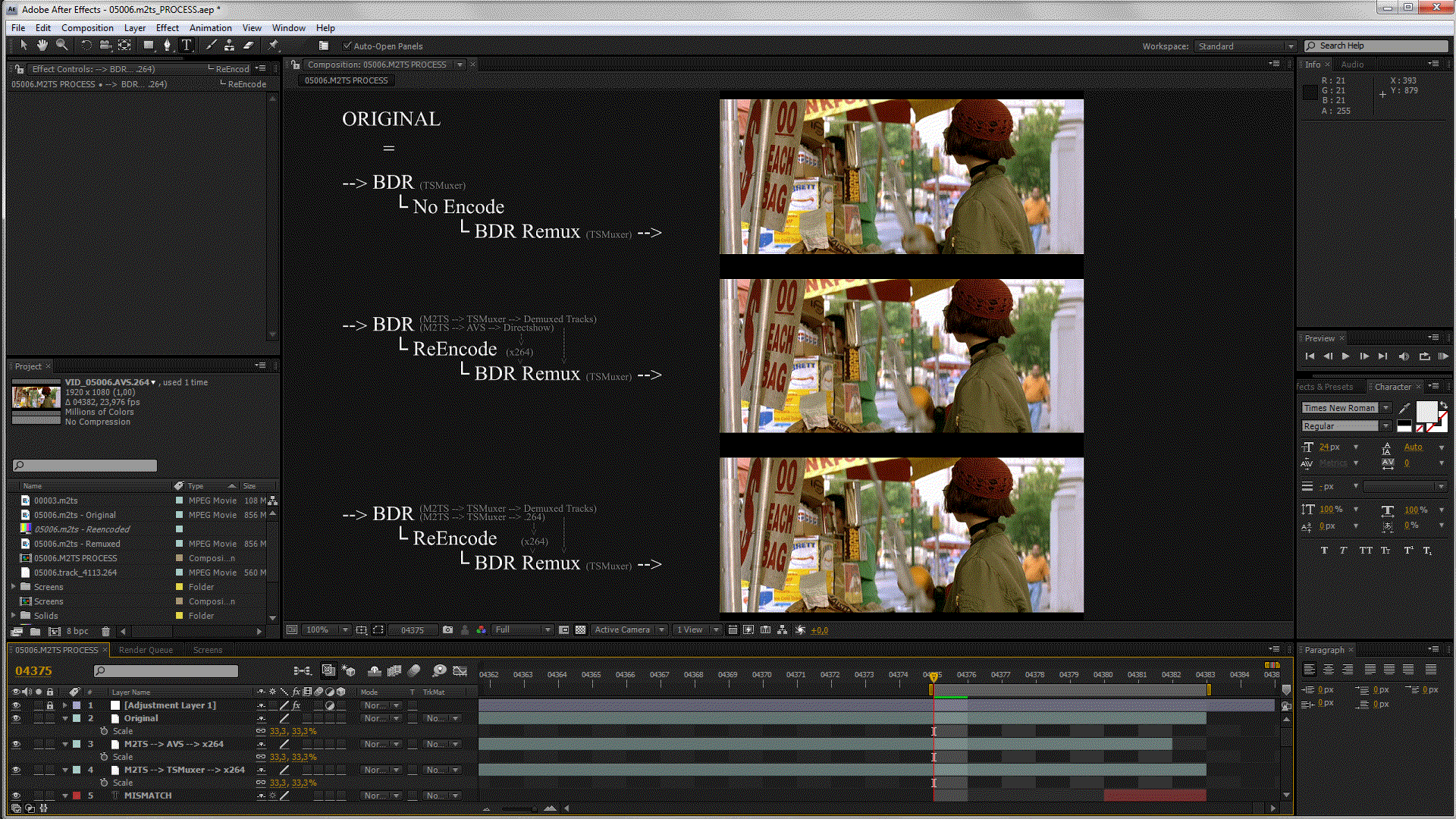Select the Zoom tool
Image resolution: width=1456 pixels, height=819 pixels.
tap(61, 45)
